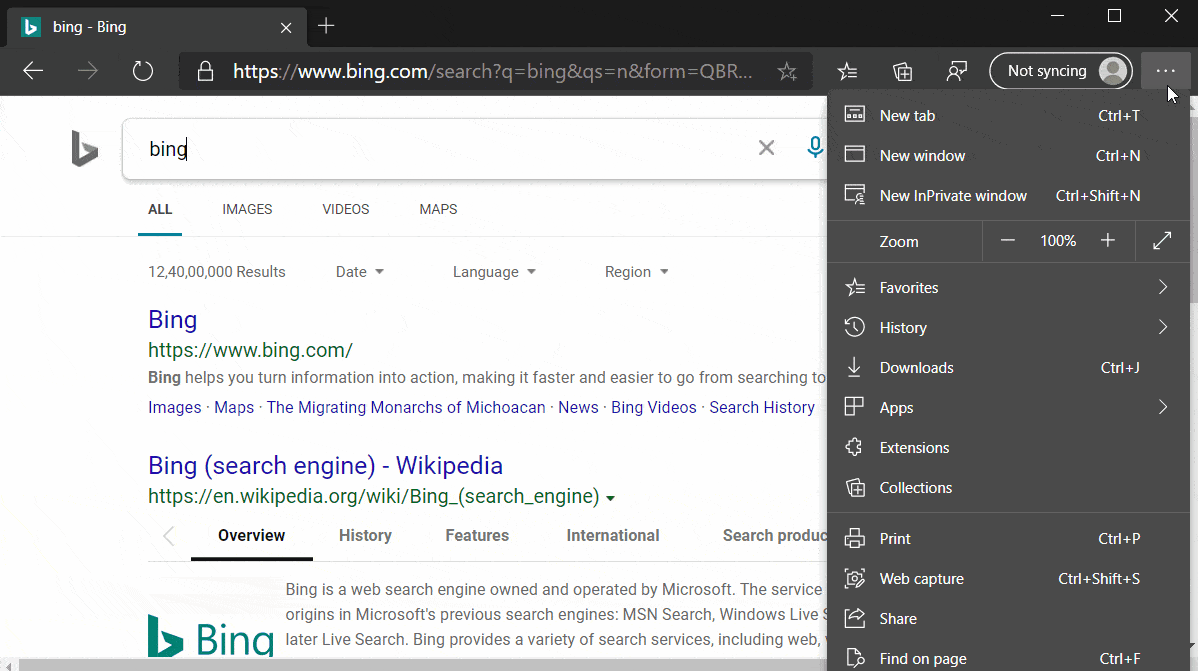Select the International tab in Wikipedia card

coord(613,536)
